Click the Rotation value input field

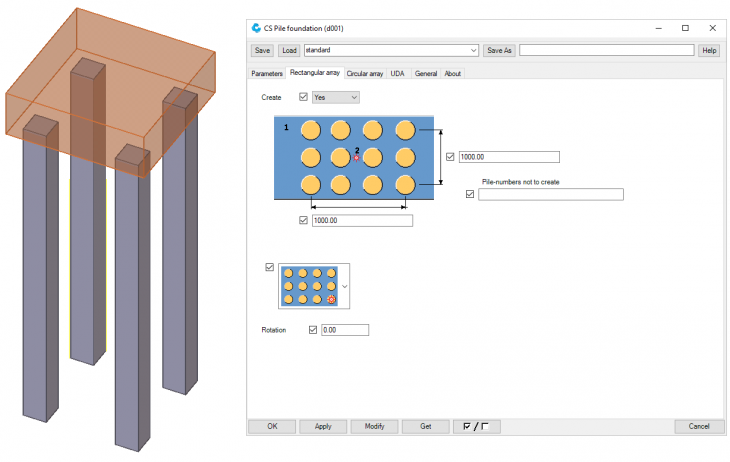(x=345, y=330)
